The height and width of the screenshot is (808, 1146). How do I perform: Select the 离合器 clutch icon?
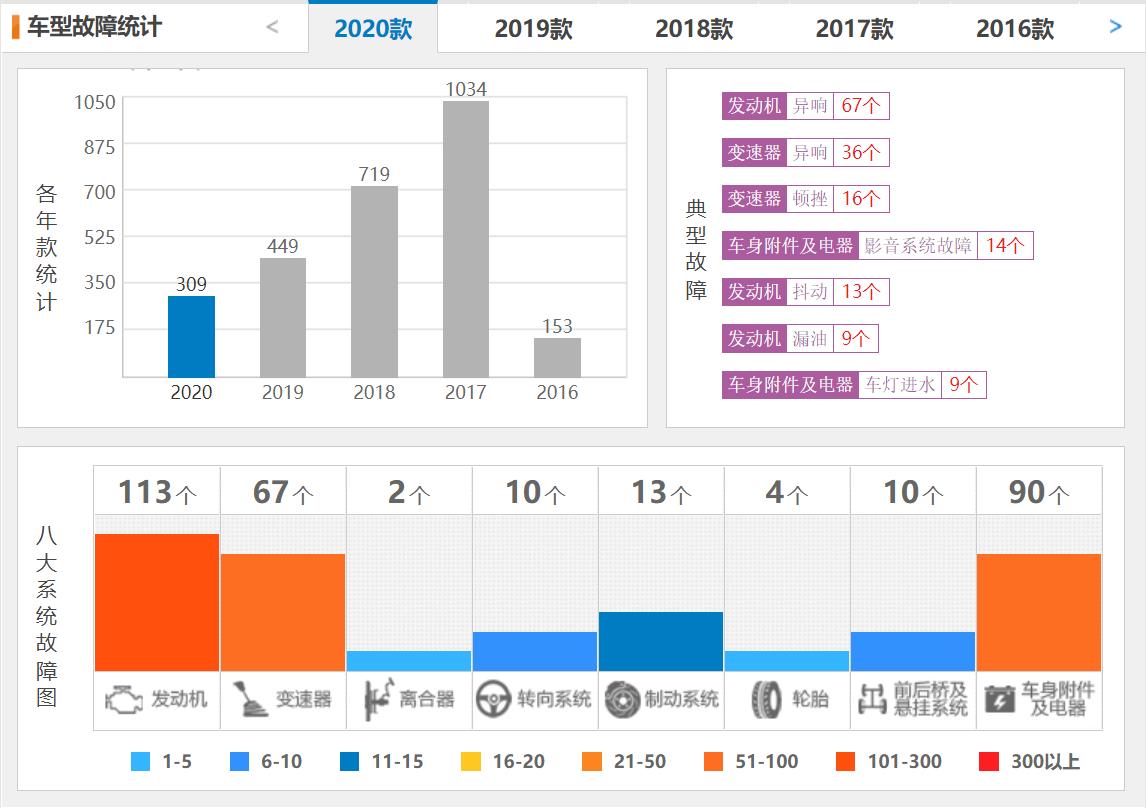[375, 700]
